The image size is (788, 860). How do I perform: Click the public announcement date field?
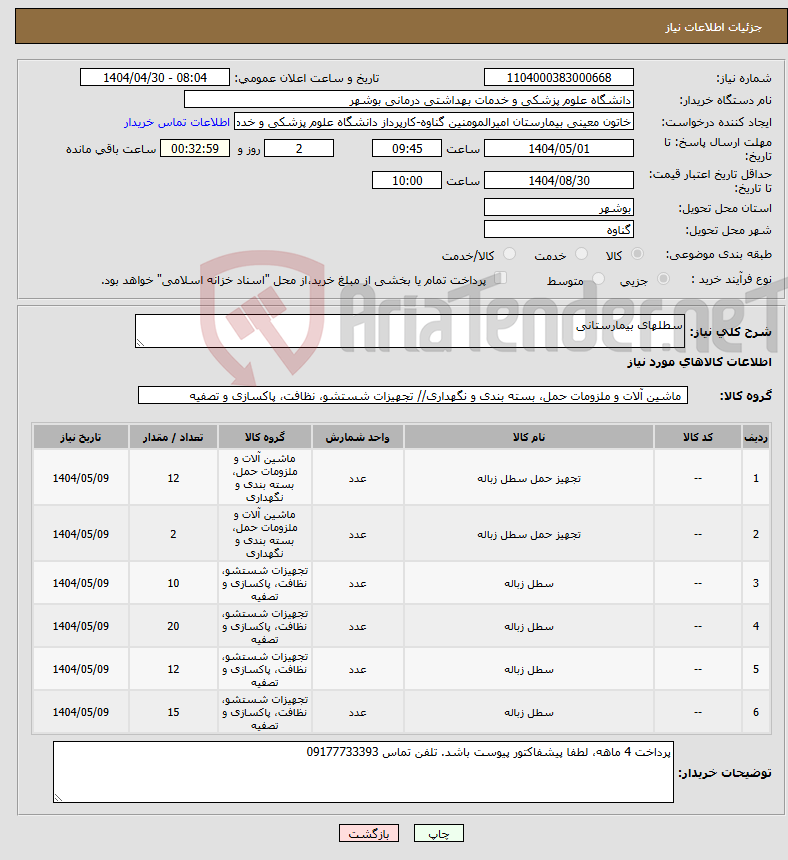155,77
